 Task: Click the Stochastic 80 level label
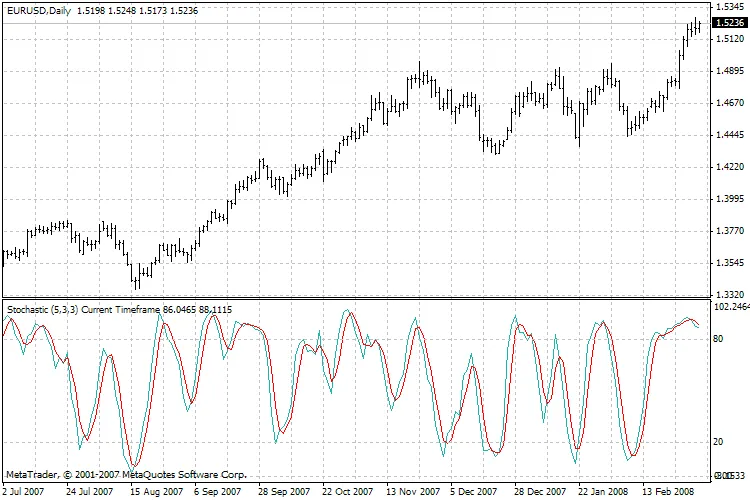click(x=717, y=340)
